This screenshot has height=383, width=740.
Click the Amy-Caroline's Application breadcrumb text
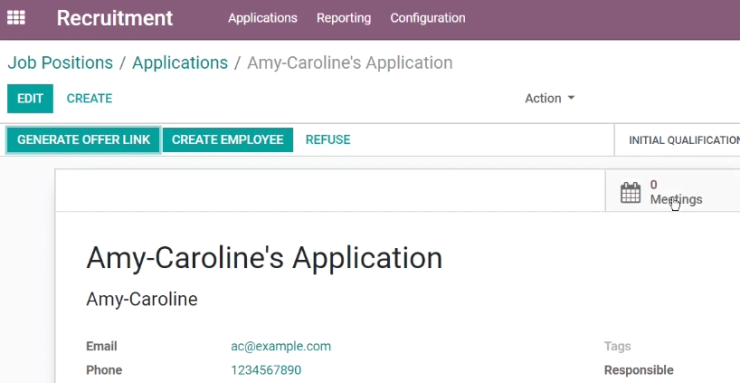click(x=350, y=63)
